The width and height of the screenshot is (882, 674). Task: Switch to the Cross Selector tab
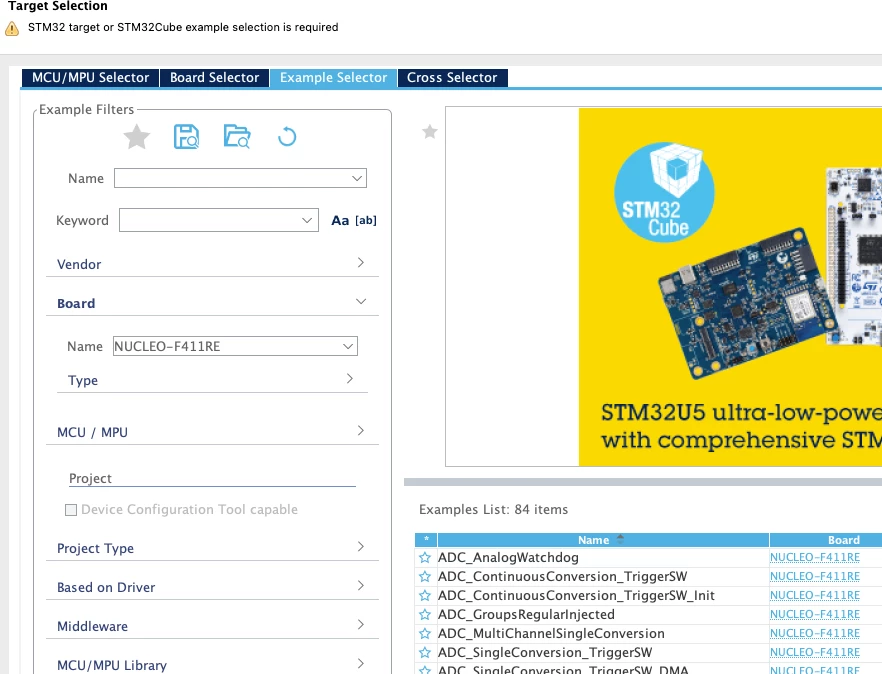tap(452, 78)
